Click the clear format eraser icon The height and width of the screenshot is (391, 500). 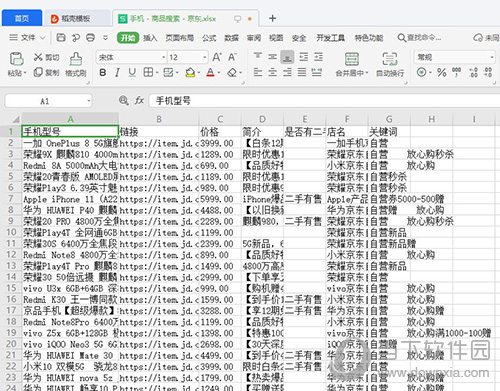[x=232, y=72]
